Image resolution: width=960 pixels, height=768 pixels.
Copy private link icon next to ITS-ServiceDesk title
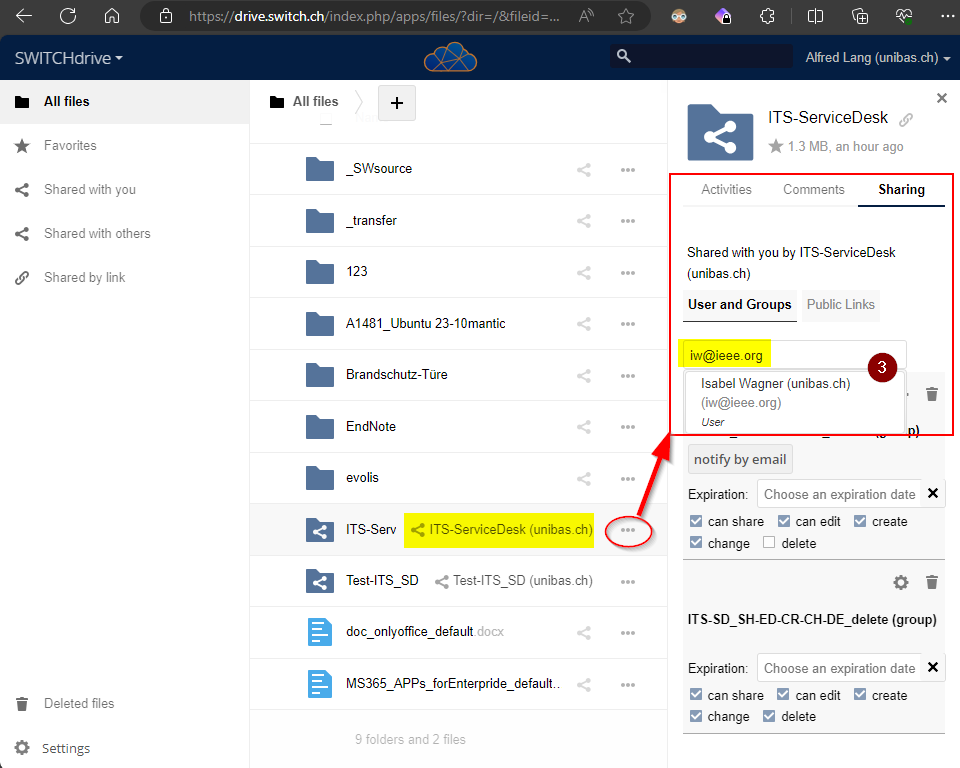tap(906, 119)
